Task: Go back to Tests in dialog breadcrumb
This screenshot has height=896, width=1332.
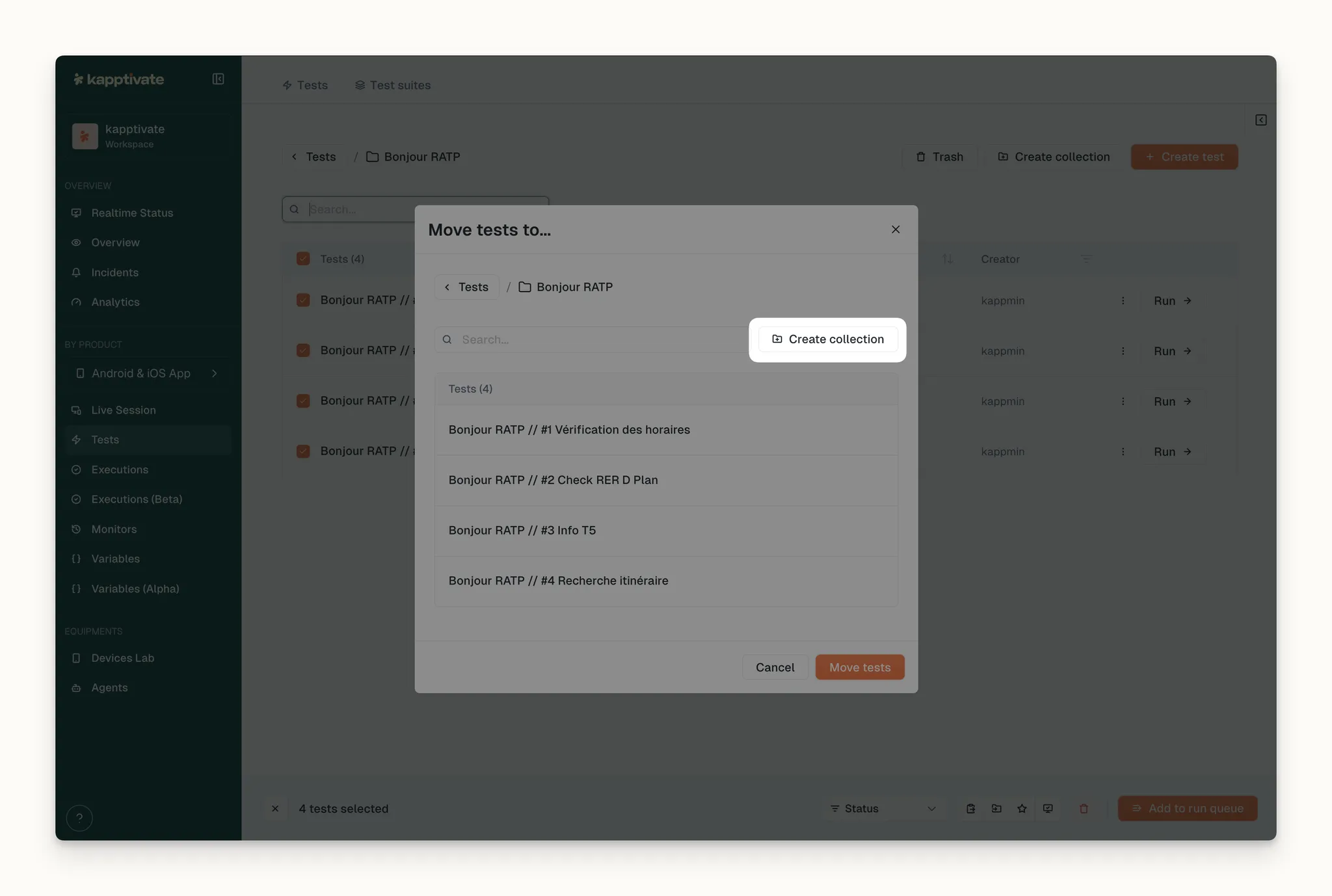Action: (x=466, y=287)
